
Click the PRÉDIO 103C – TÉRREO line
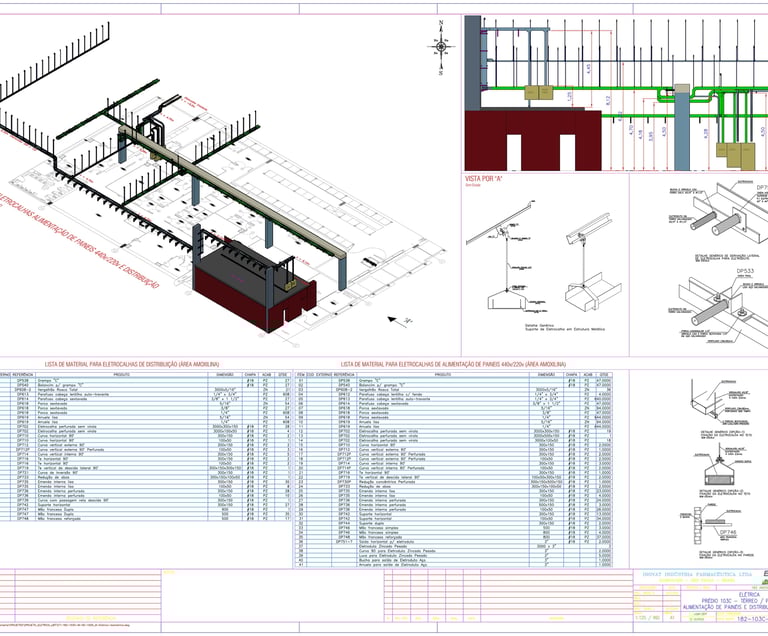tap(734, 600)
